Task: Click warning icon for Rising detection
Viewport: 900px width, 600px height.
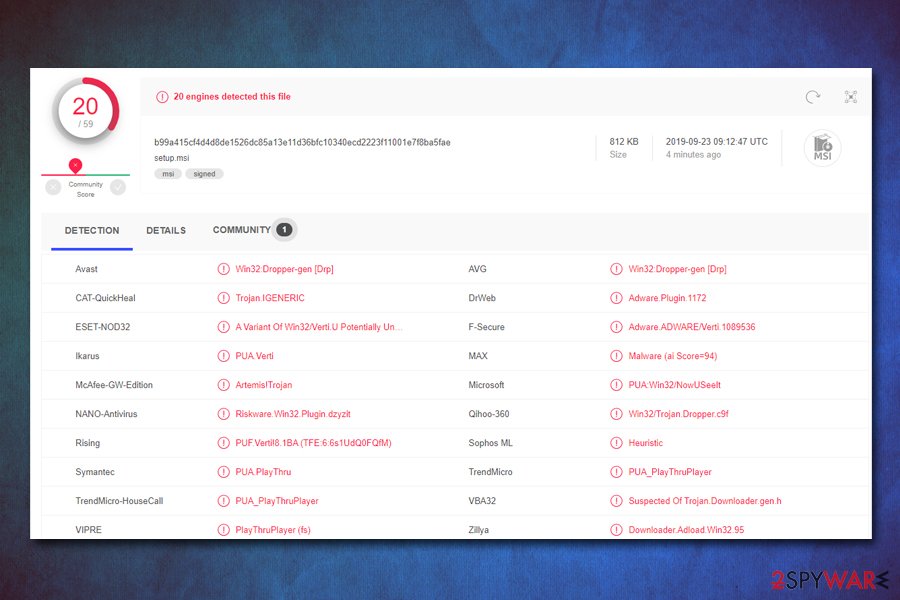Action: (223, 443)
